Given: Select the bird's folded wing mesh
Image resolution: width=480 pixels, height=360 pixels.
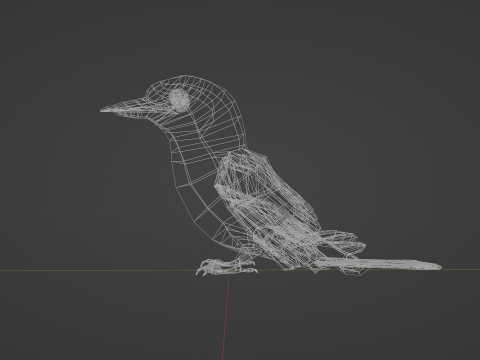Looking at the screenshot, I should pyautogui.click(x=267, y=210).
